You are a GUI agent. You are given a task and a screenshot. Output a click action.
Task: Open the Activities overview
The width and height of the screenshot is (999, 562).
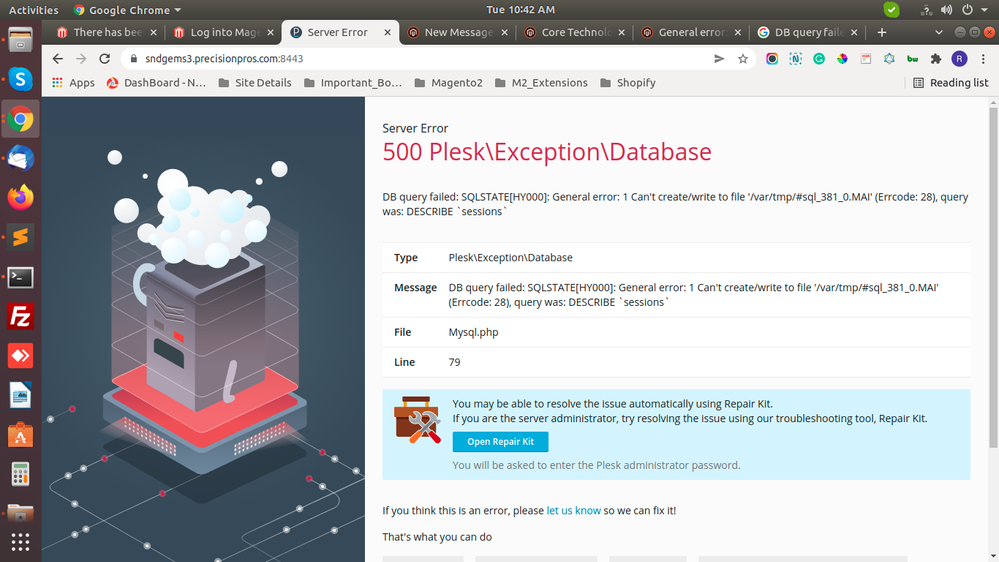coord(33,10)
